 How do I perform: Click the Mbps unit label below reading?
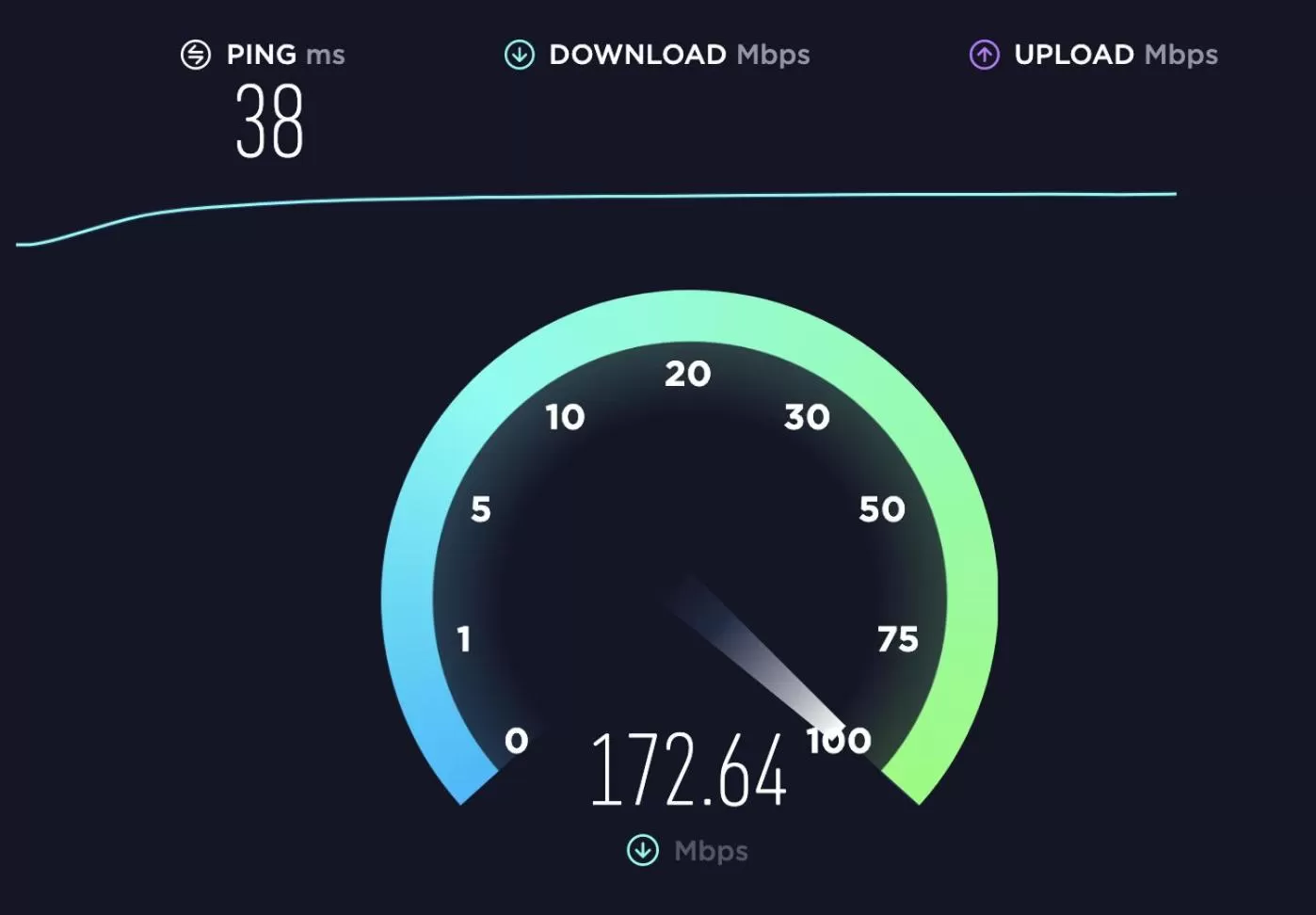click(712, 851)
